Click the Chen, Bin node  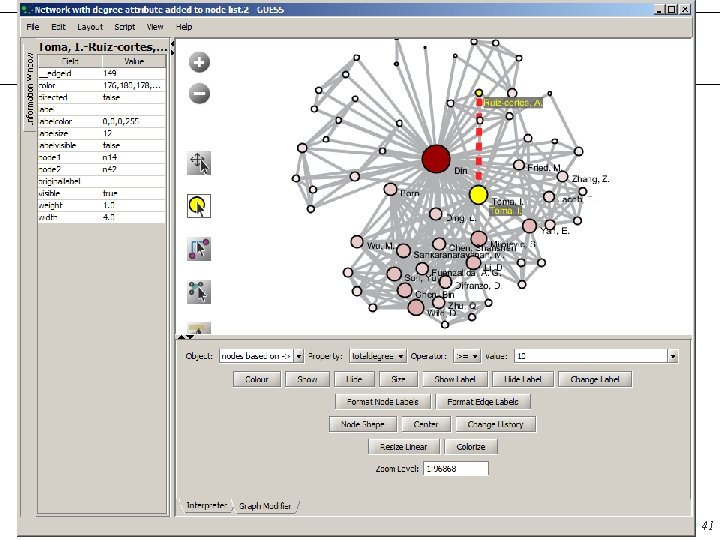click(x=405, y=290)
